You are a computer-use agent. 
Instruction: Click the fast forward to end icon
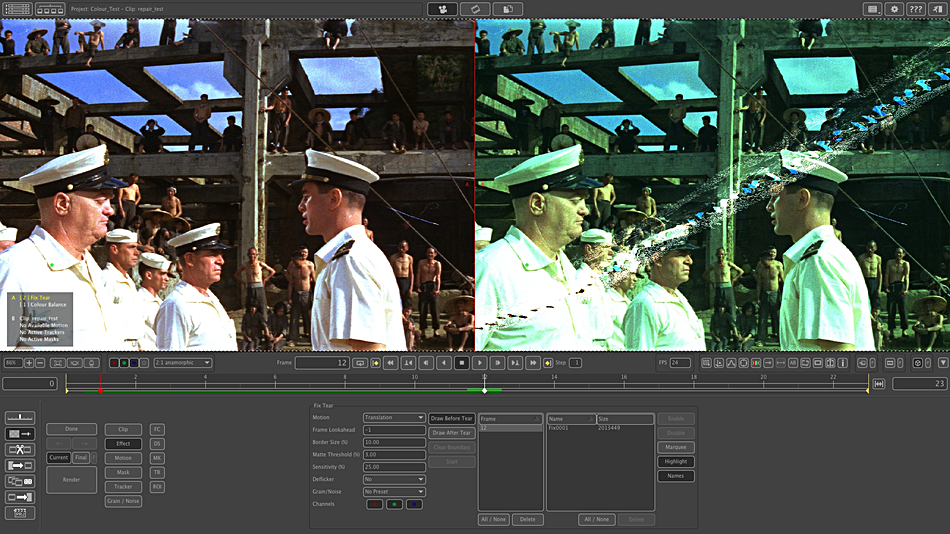(x=534, y=363)
